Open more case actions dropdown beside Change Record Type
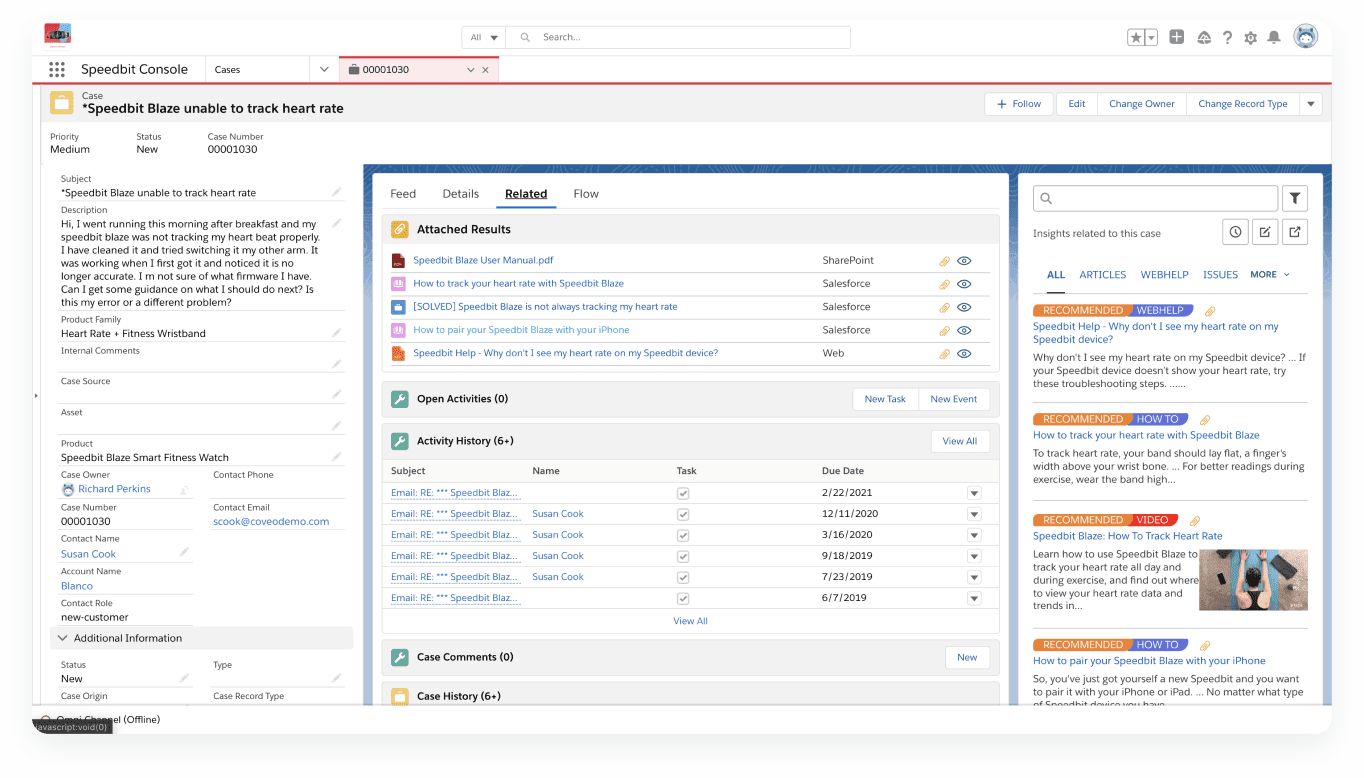The height and width of the screenshot is (778, 1364). point(1311,104)
